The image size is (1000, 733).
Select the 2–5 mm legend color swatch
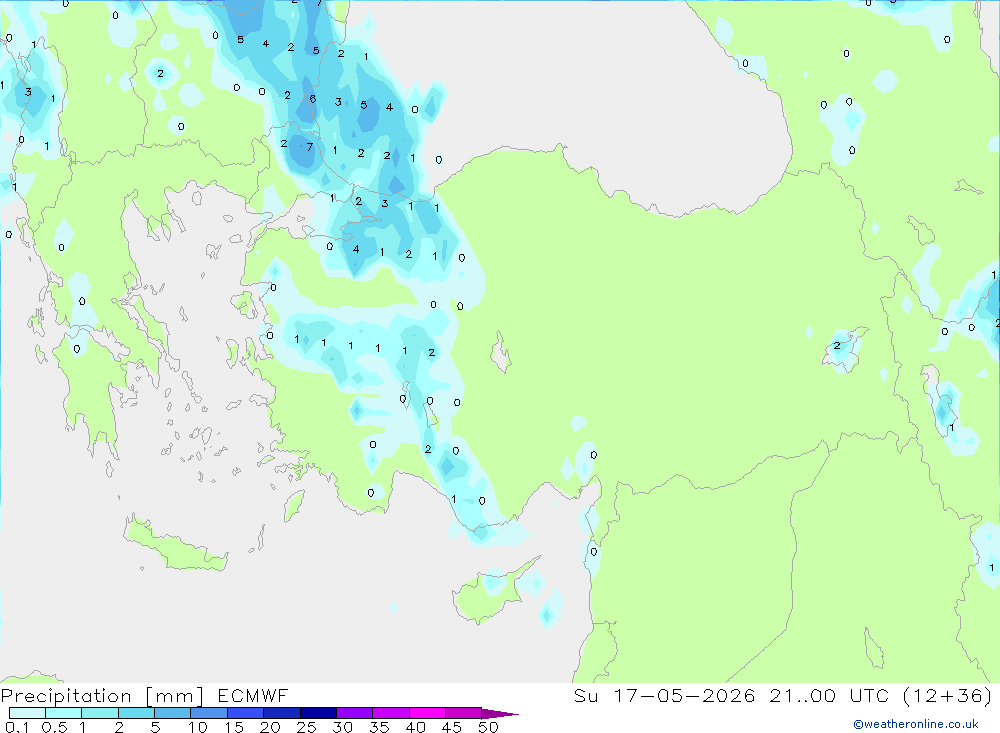pos(136,713)
